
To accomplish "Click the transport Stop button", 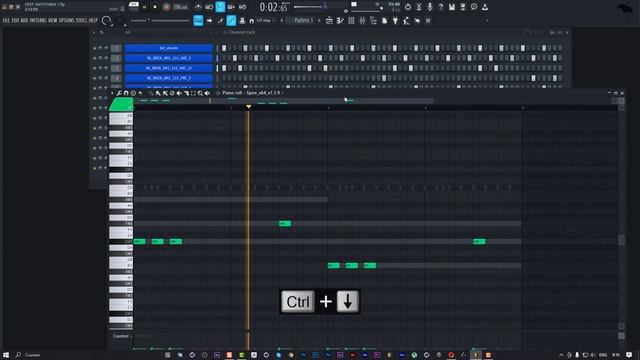I will (155, 7).
